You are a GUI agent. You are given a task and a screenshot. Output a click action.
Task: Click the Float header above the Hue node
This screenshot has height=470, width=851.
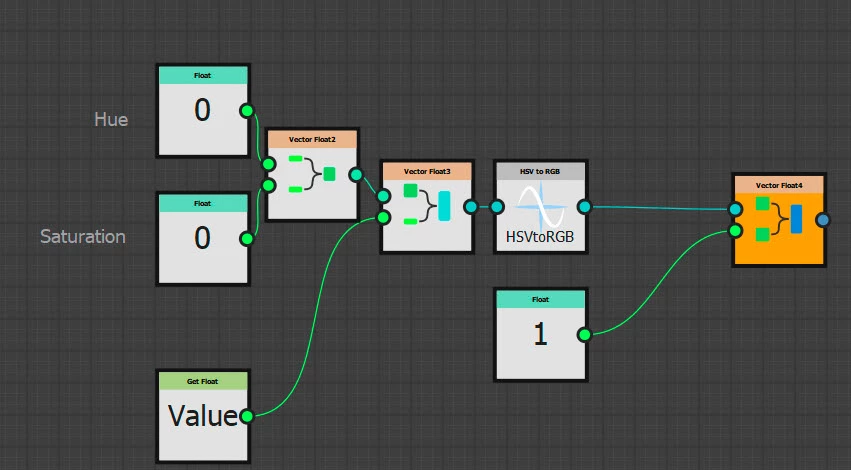[x=203, y=75]
